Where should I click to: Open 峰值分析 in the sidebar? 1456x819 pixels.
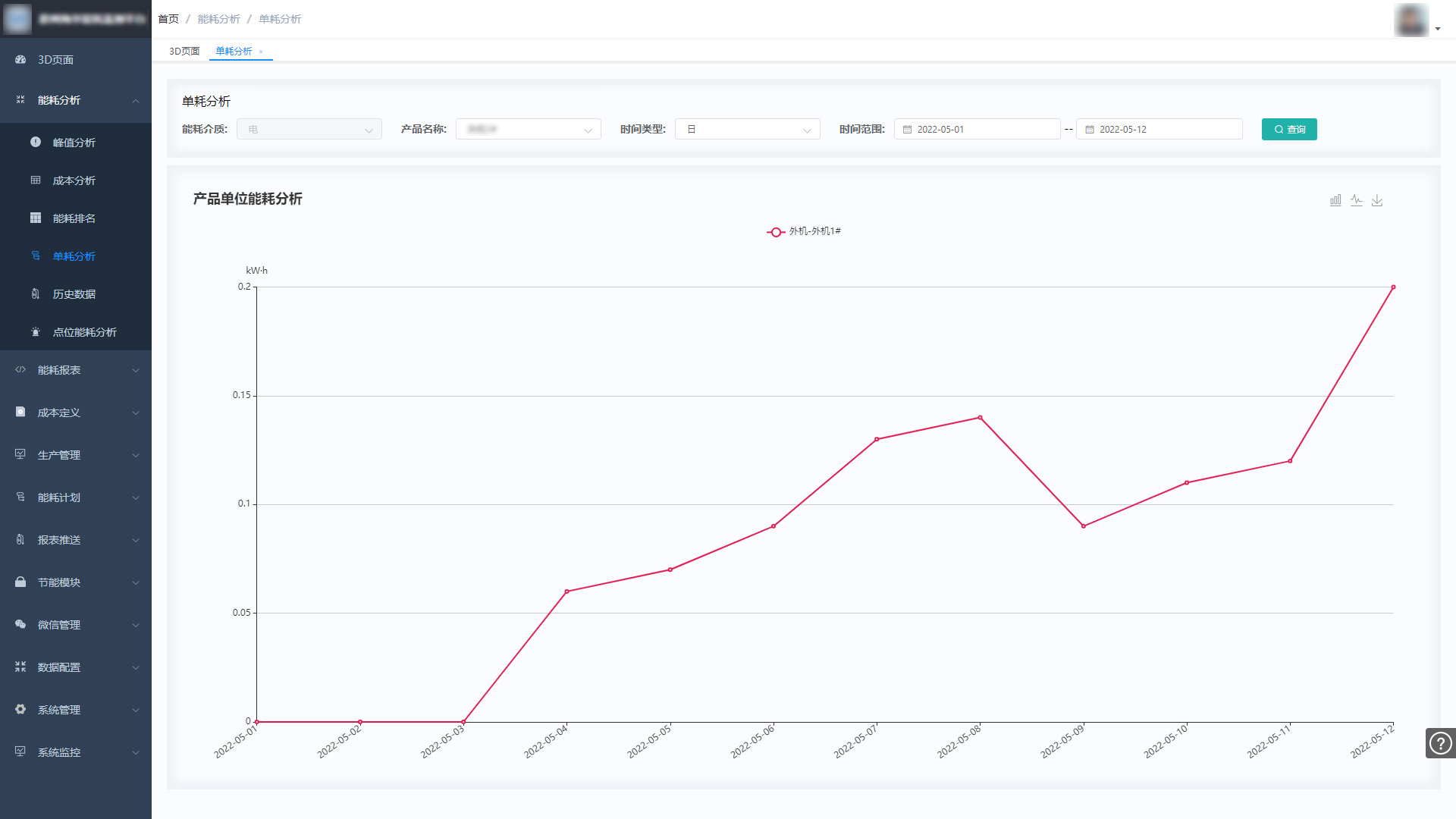74,143
